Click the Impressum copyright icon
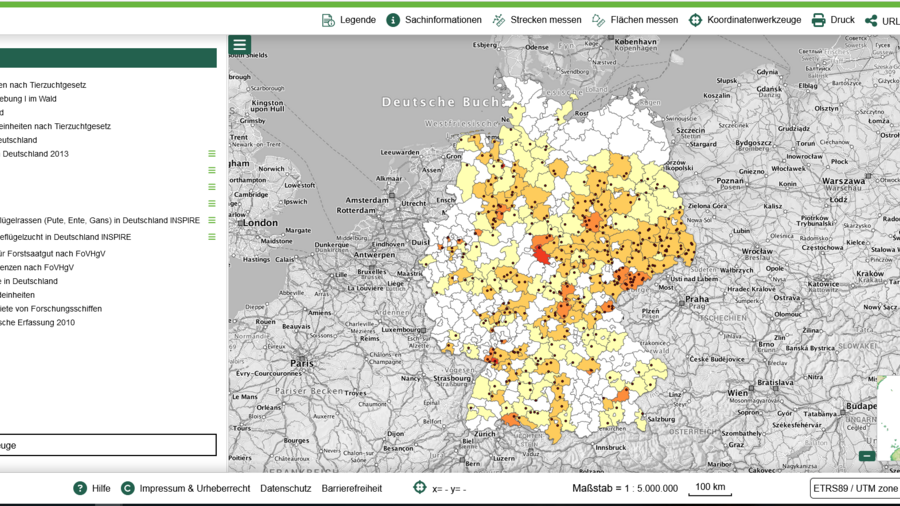The height and width of the screenshot is (506, 900). (127, 488)
